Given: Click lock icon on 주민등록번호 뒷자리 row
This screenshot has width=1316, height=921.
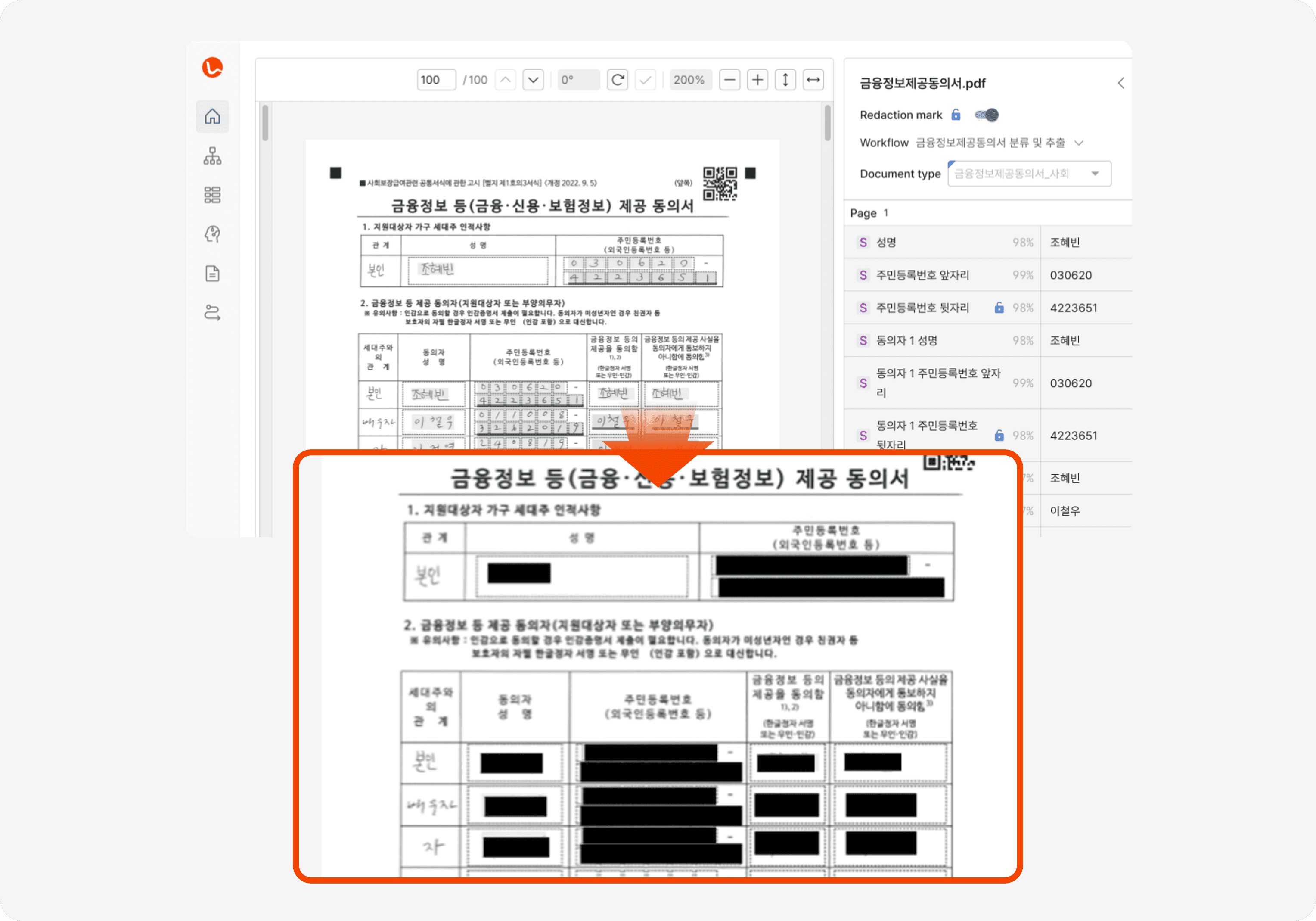Looking at the screenshot, I should [999, 308].
